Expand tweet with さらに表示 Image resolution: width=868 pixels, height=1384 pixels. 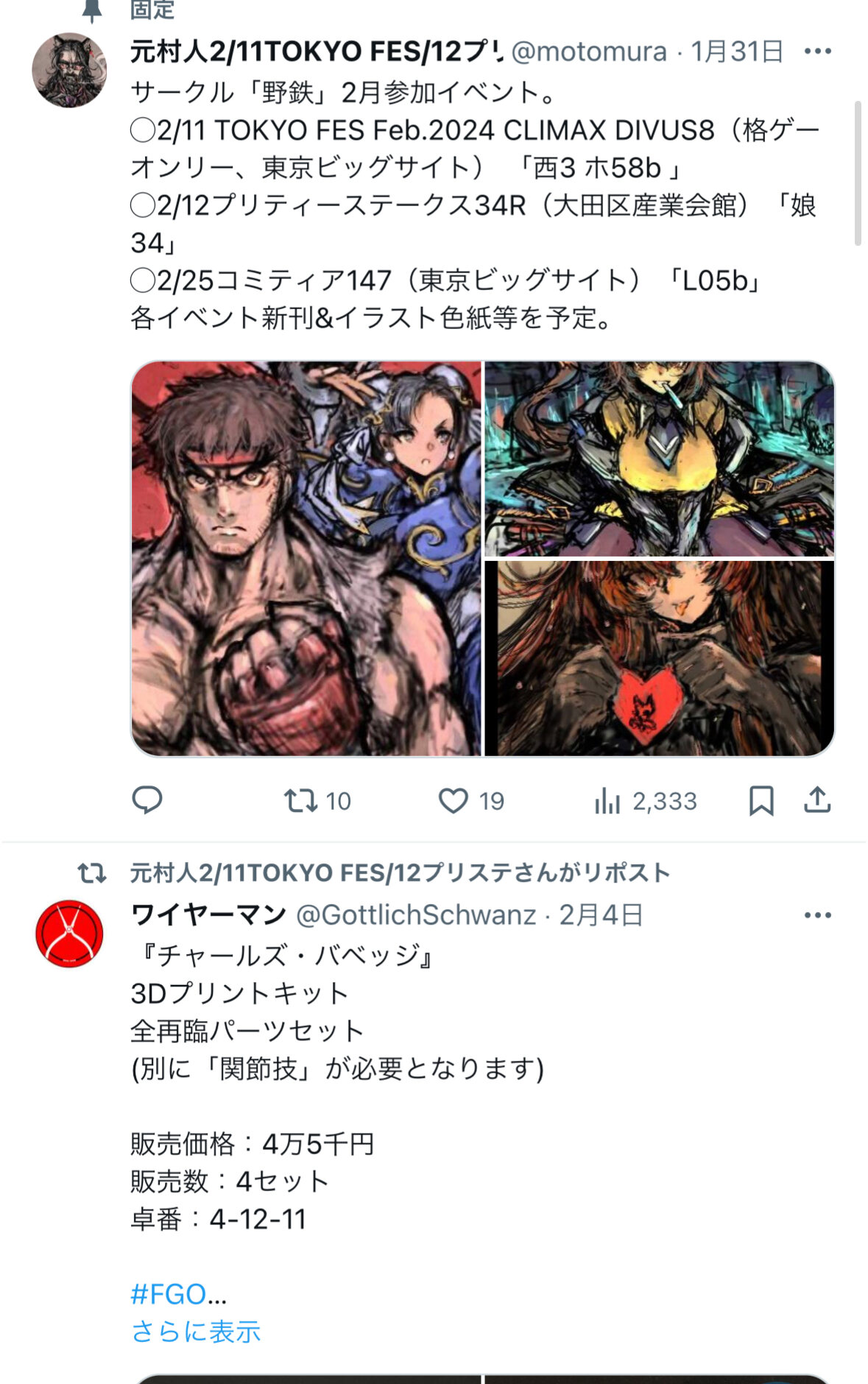(196, 1332)
